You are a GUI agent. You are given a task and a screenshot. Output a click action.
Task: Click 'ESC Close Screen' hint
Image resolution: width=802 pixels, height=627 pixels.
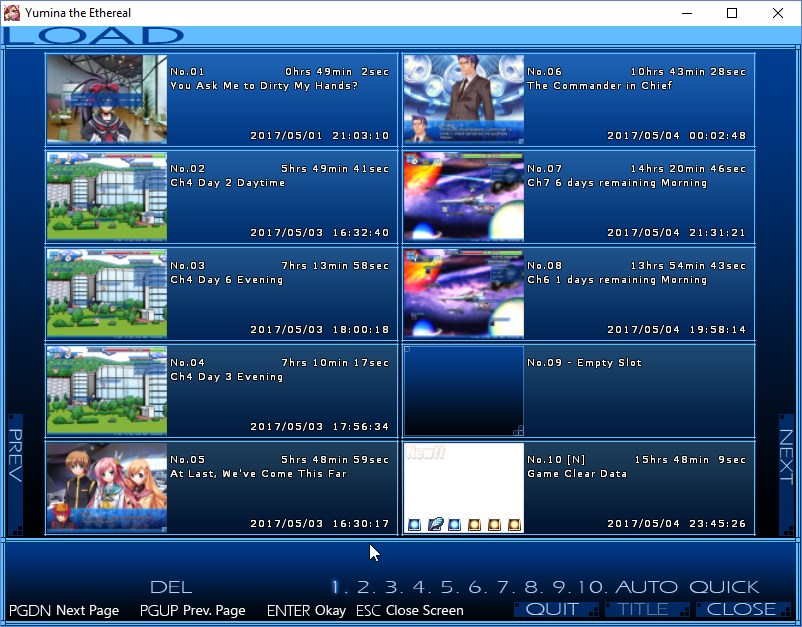(x=410, y=610)
